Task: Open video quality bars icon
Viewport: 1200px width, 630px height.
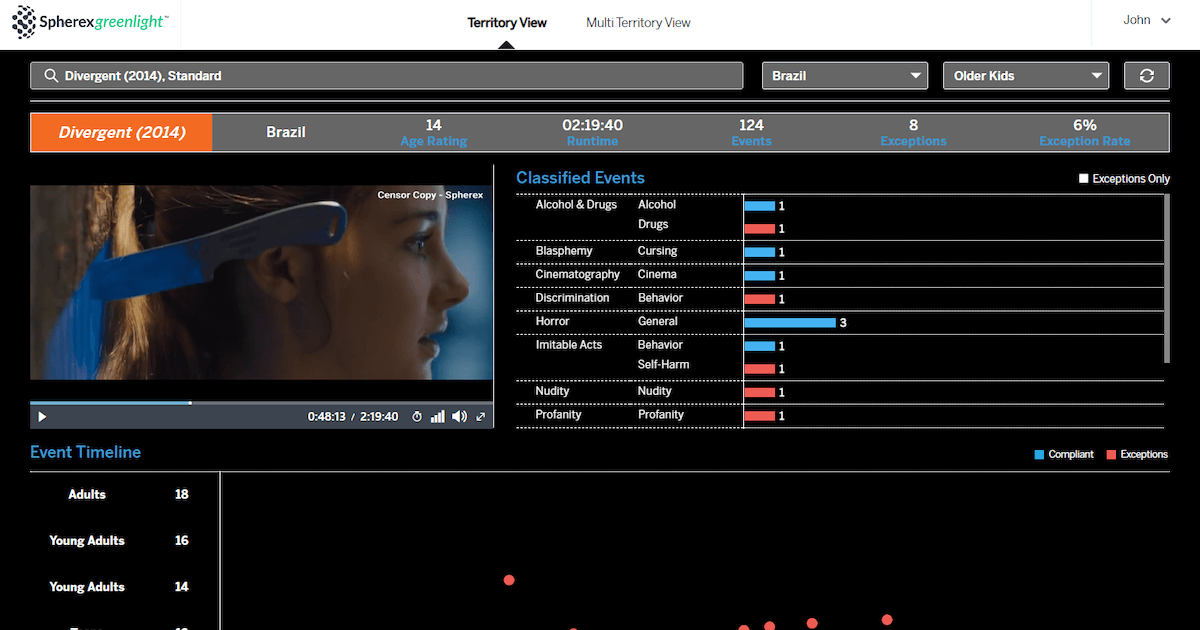Action: 437,416
